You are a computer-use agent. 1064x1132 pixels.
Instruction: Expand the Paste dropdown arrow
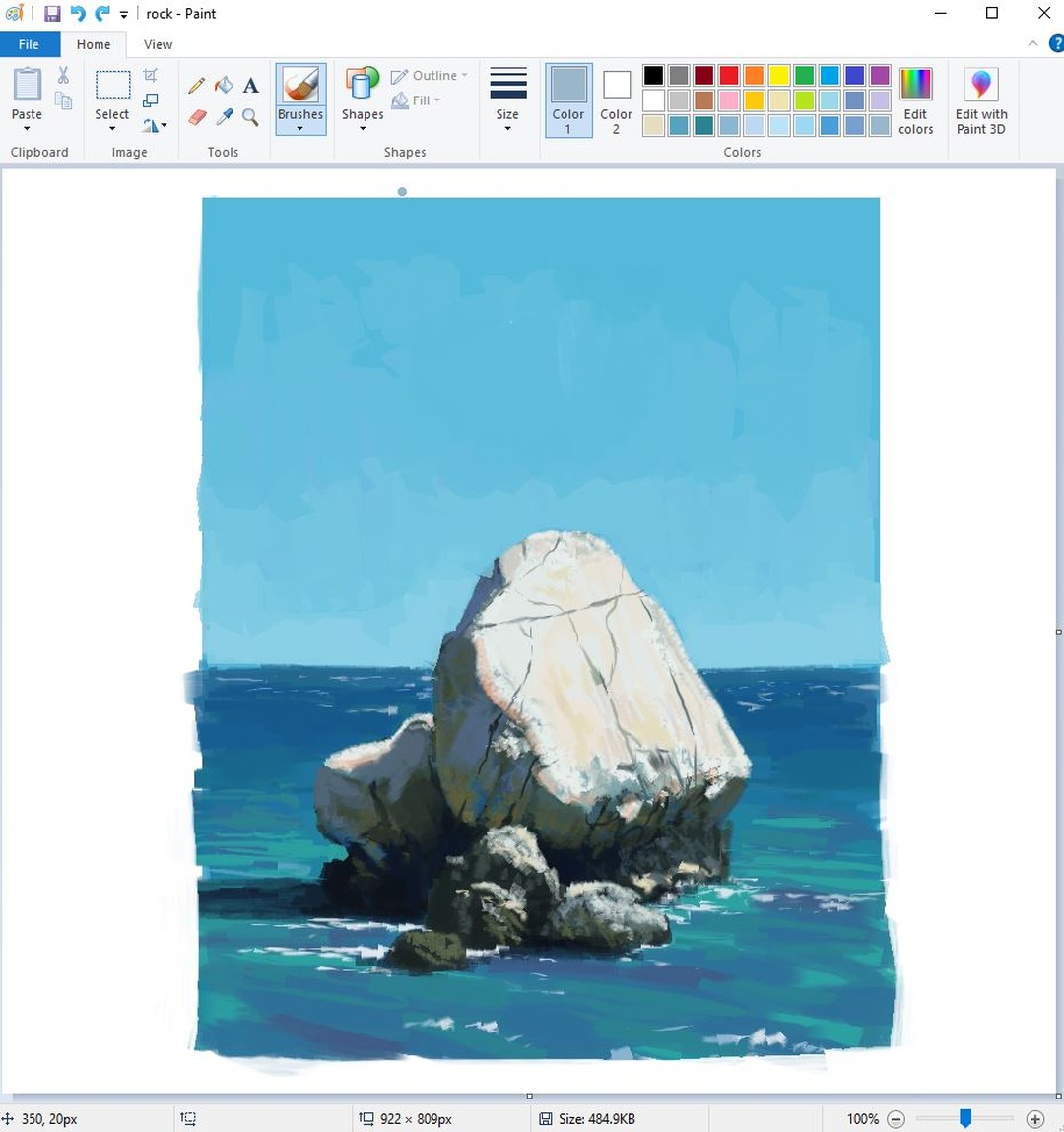[x=27, y=129]
